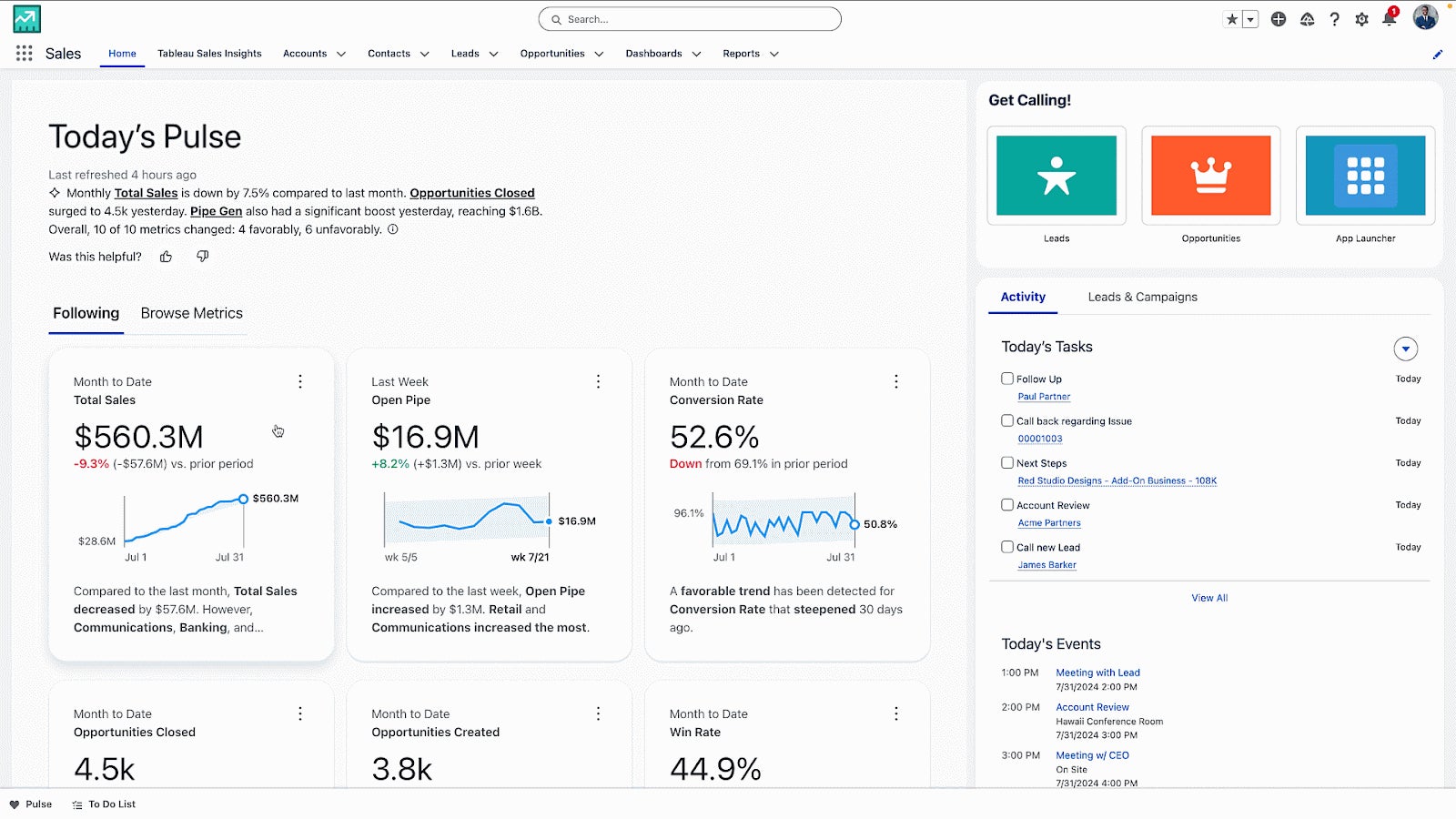Screen dimensions: 1456x819
Task: Click View All tasks link
Action: (1209, 598)
